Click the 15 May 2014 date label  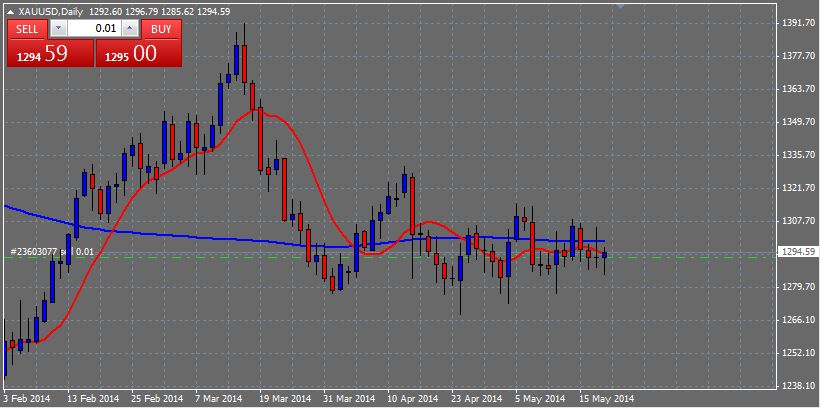606,399
